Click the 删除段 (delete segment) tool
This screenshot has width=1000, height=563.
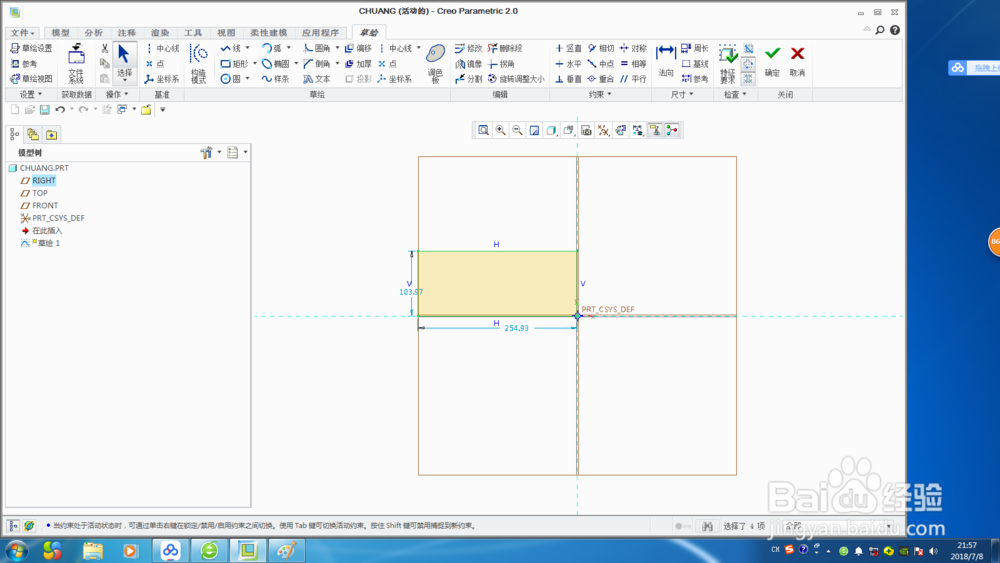(505, 48)
